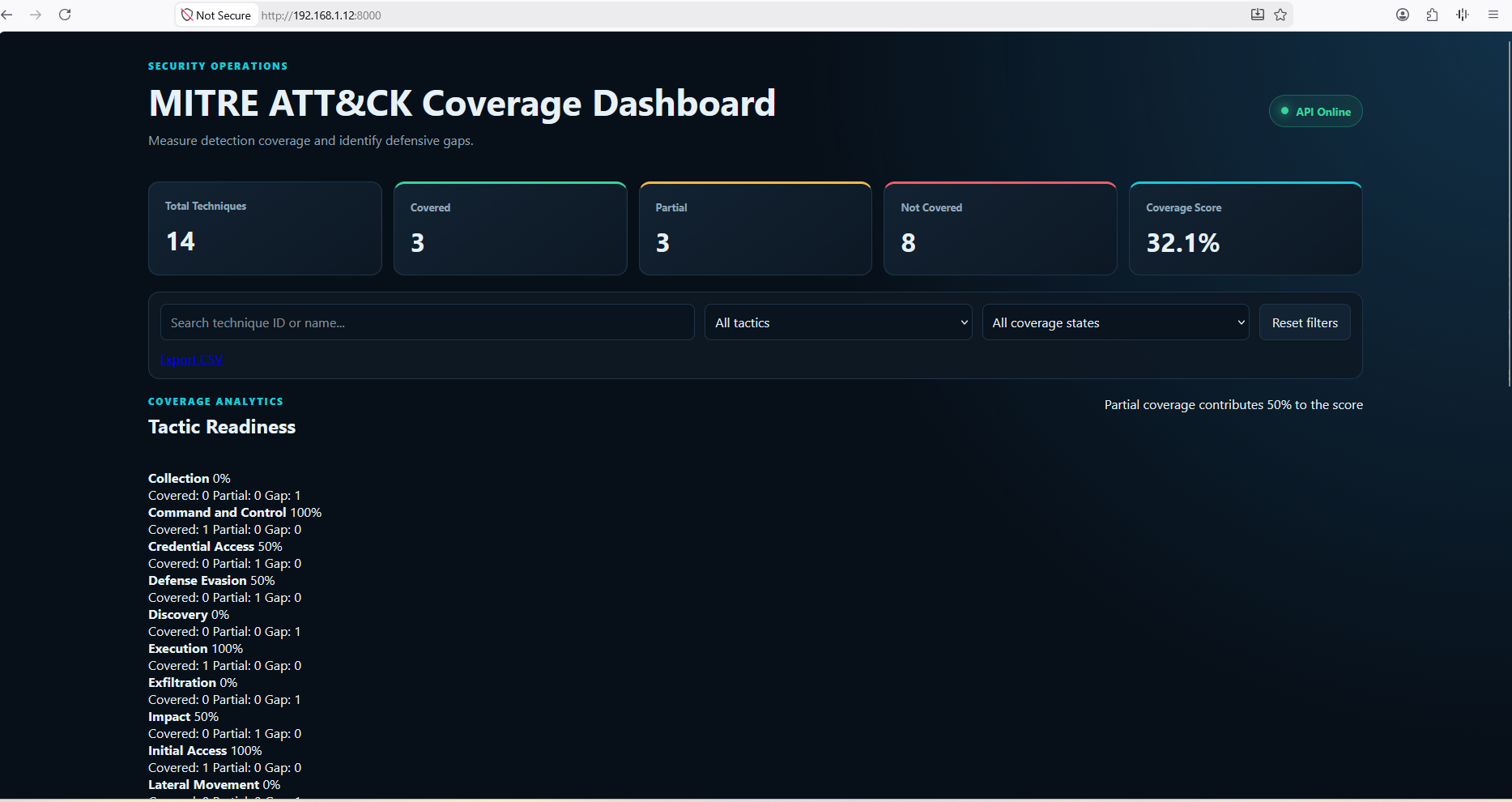The image size is (1512, 802).
Task: Select the Total Techniques card showing 14
Action: [x=265, y=228]
